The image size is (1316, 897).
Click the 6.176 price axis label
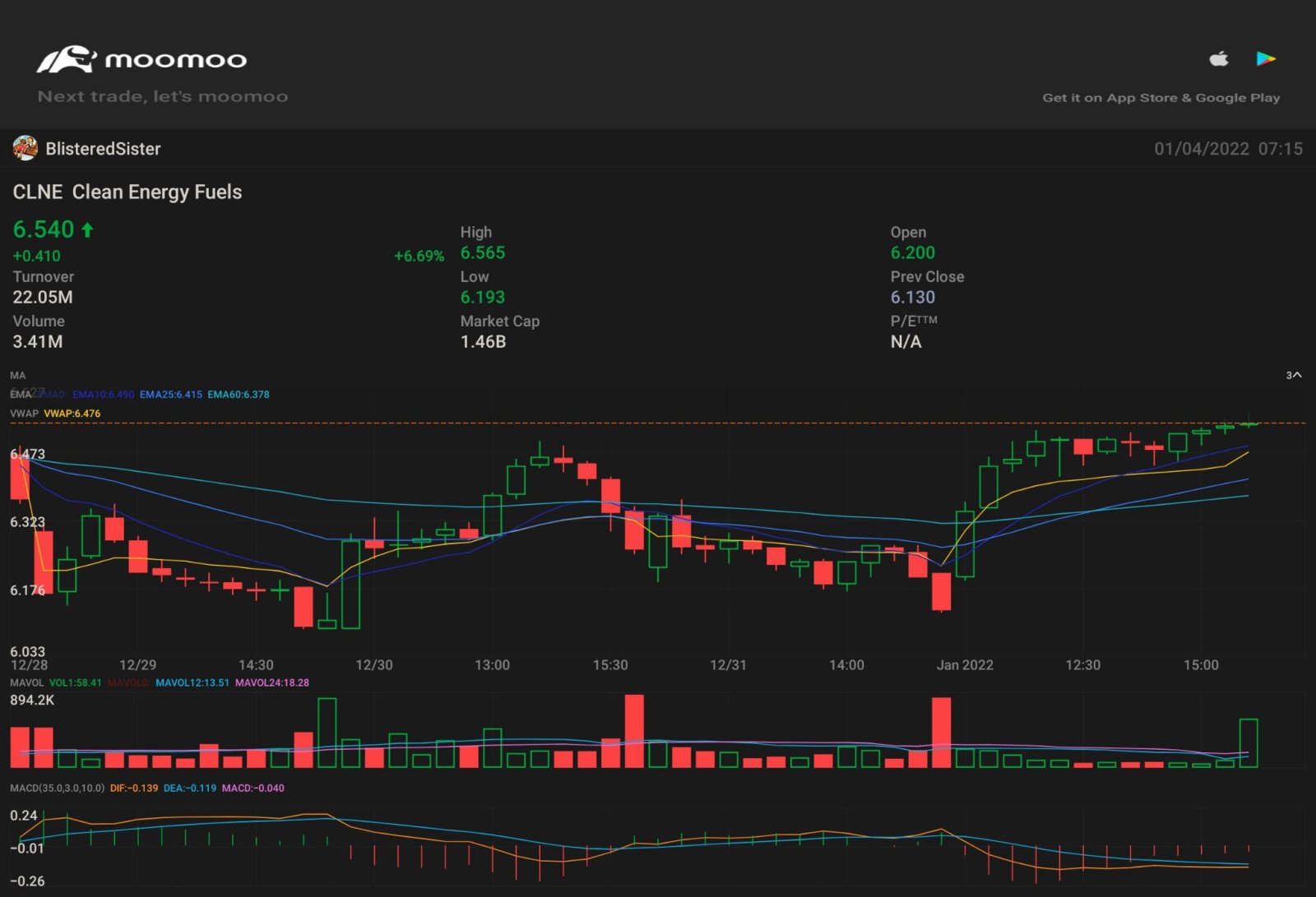(x=28, y=590)
